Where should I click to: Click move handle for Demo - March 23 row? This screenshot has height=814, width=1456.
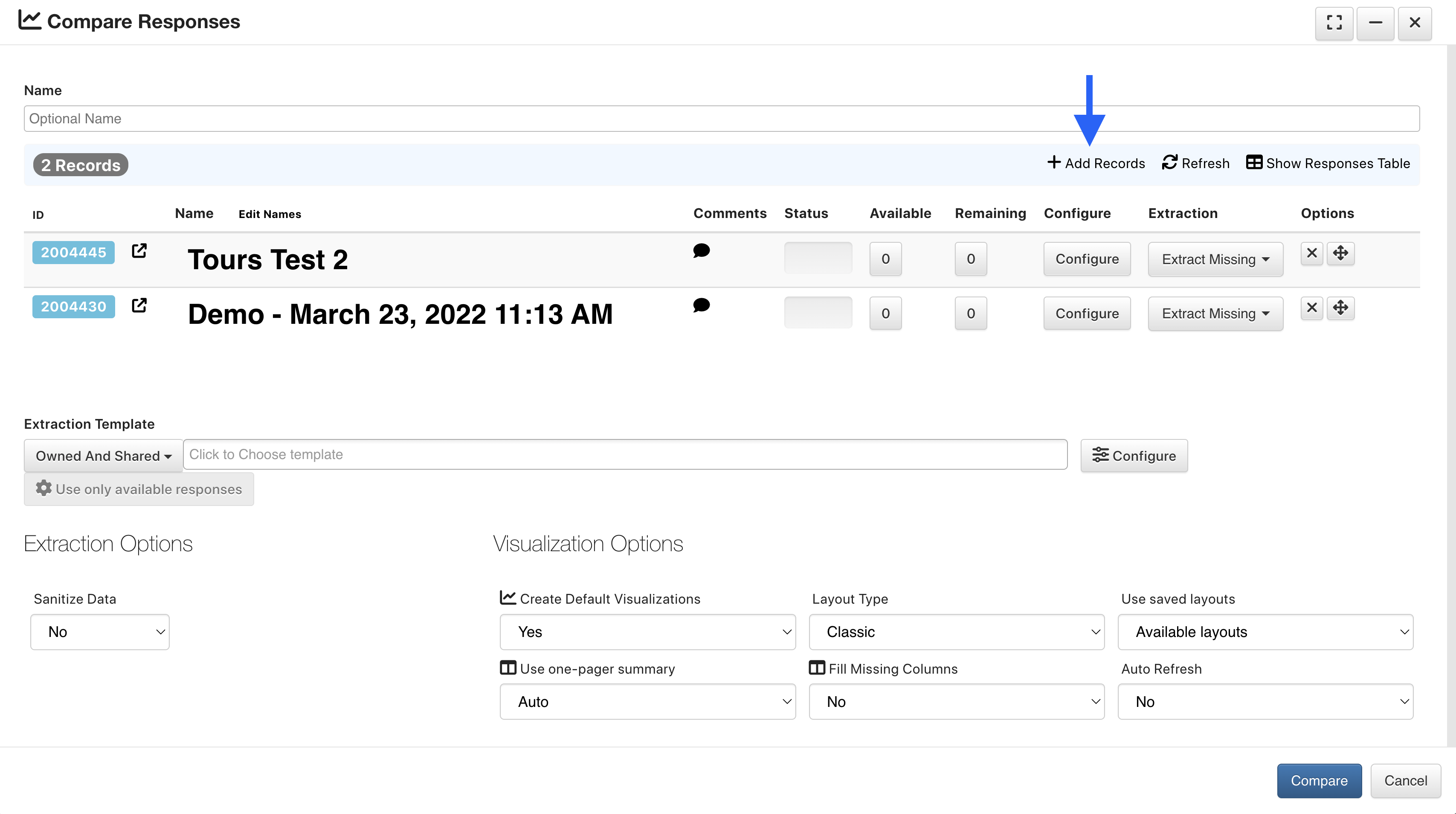click(x=1341, y=308)
